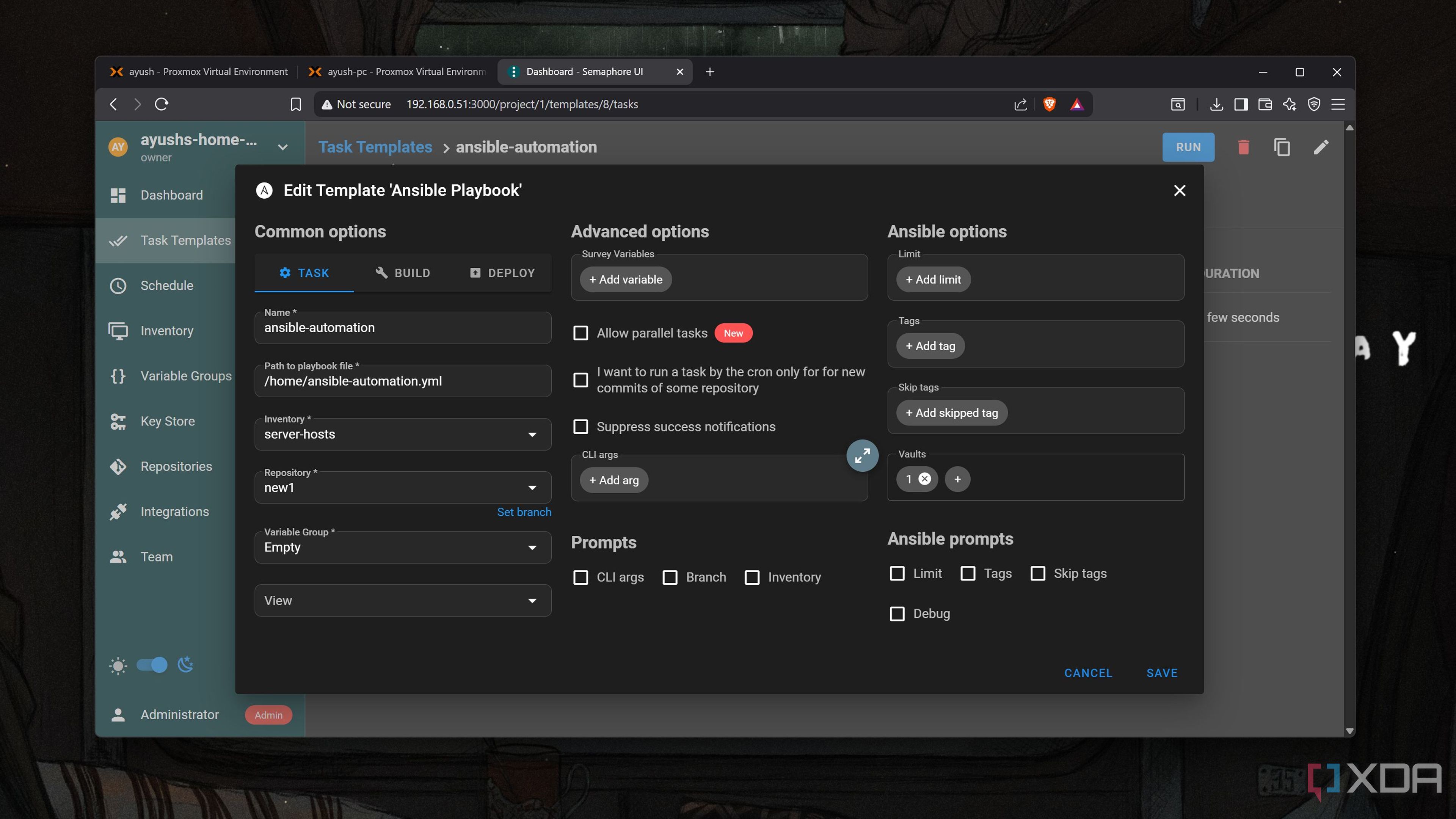Expand the ayushs-home project switcher
The width and height of the screenshot is (1456, 819).
282,147
